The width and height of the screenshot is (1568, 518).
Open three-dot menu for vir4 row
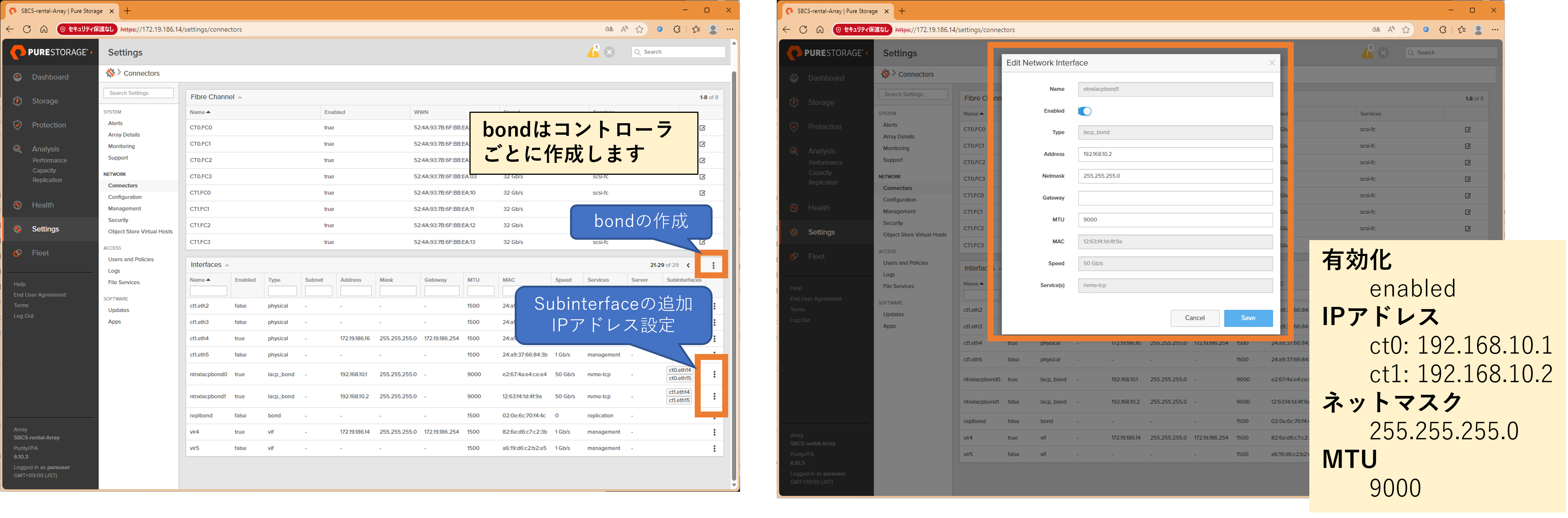pyautogui.click(x=714, y=432)
